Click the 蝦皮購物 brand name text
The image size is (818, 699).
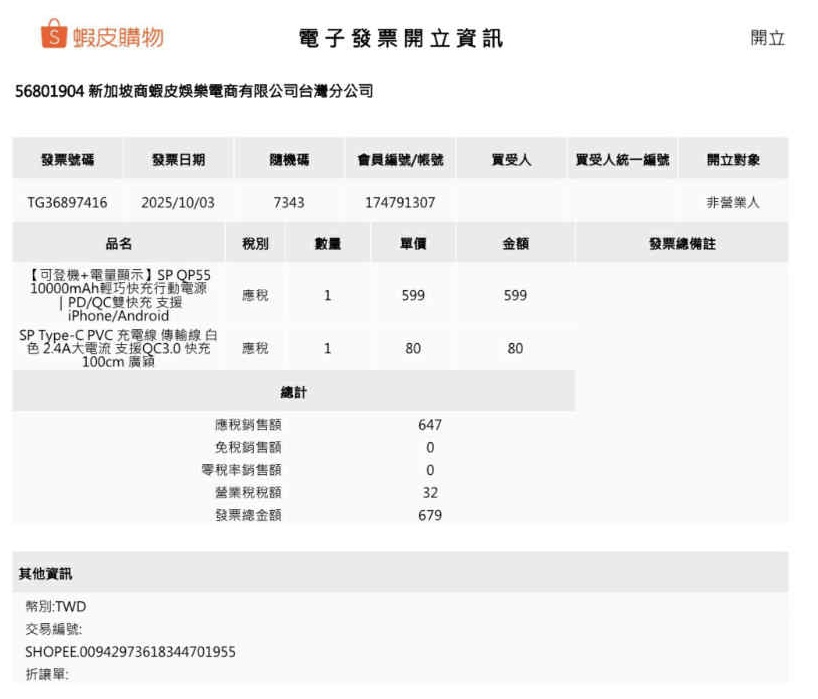coord(118,37)
